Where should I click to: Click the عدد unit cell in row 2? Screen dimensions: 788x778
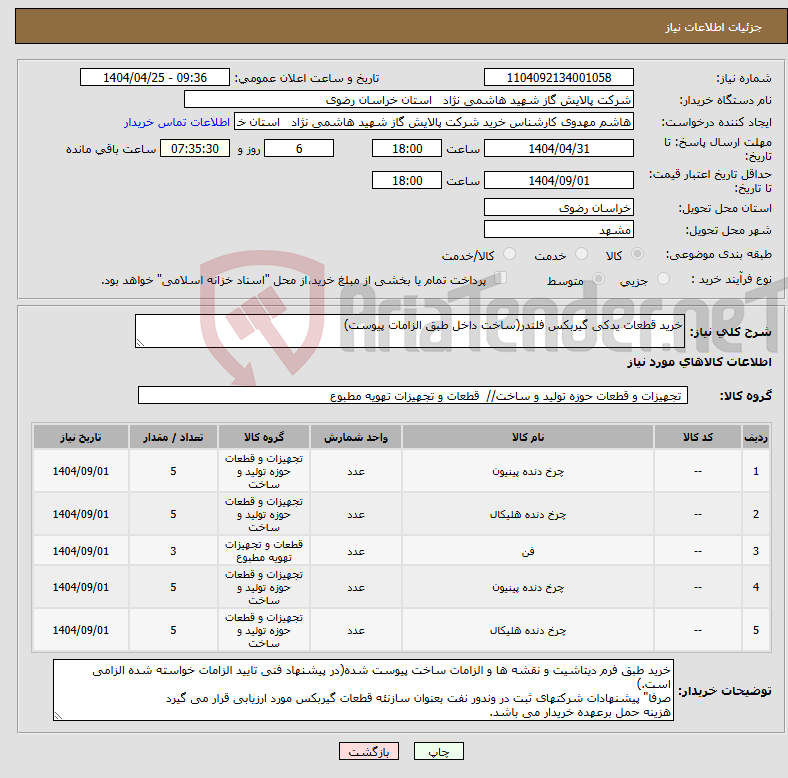(356, 514)
